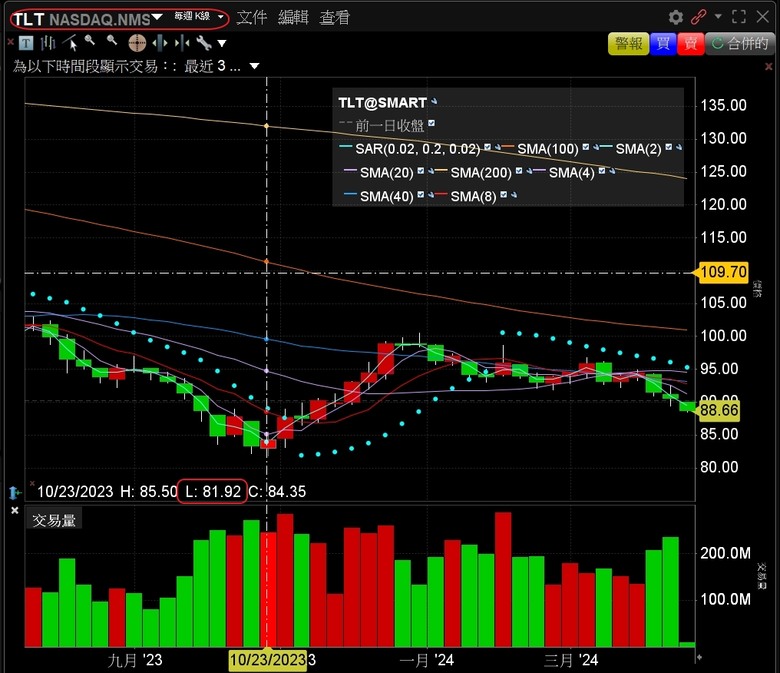This screenshot has height=673, width=780.
Task: Toggle the crosshair cursor tool
Action: (x=137, y=43)
